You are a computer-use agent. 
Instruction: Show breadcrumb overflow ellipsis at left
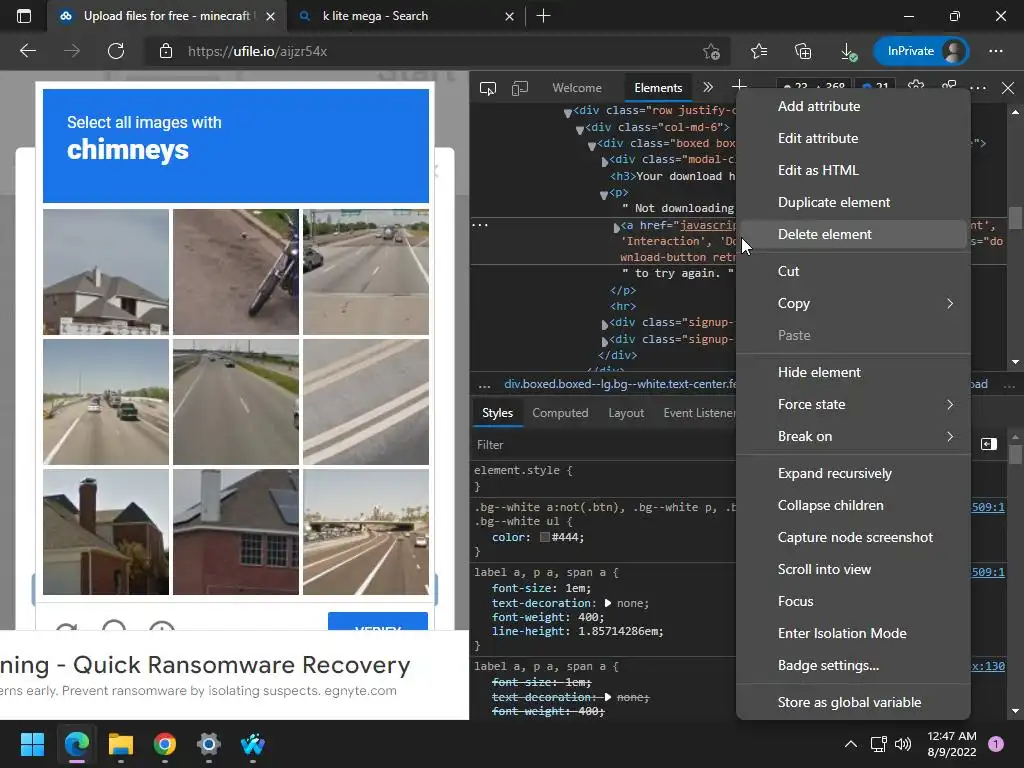484,385
